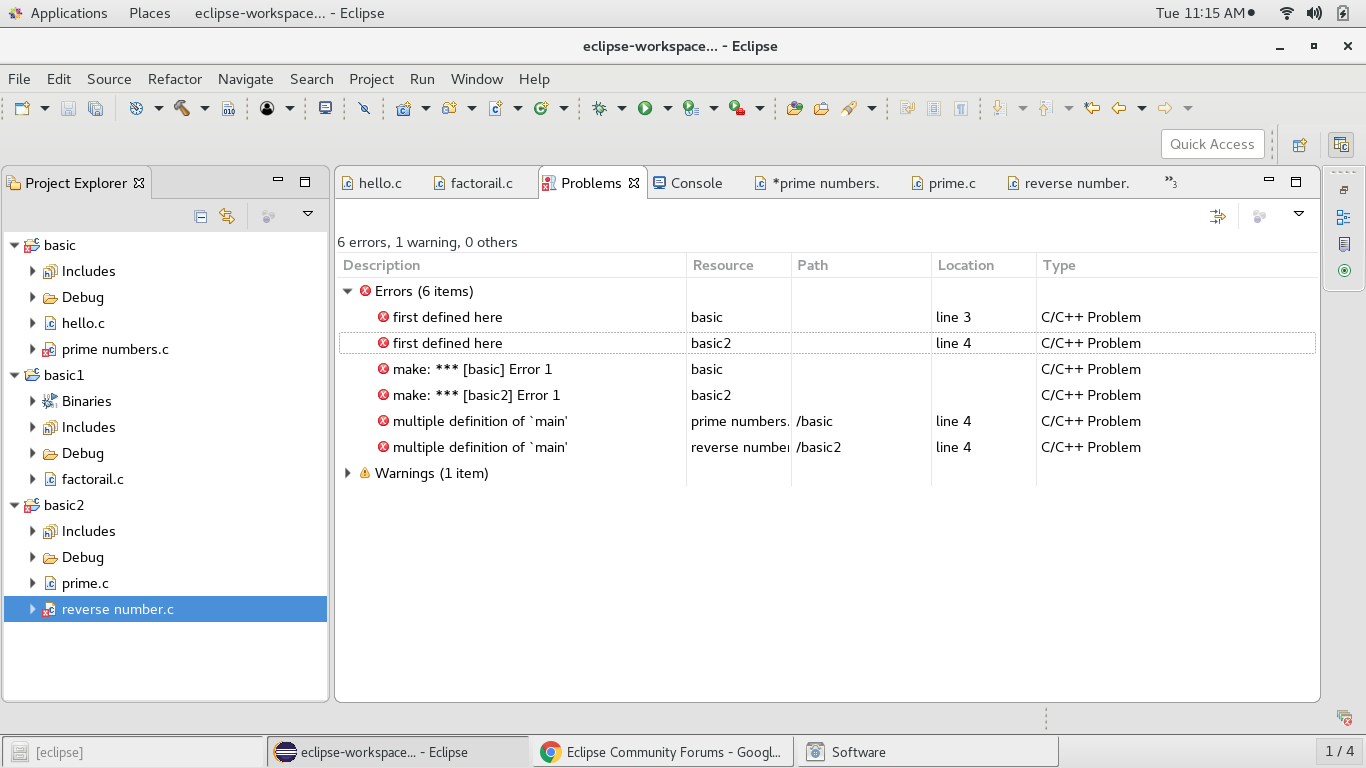1366x768 pixels.
Task: Open the Back history dropdown arrow
Action: (x=1141, y=108)
